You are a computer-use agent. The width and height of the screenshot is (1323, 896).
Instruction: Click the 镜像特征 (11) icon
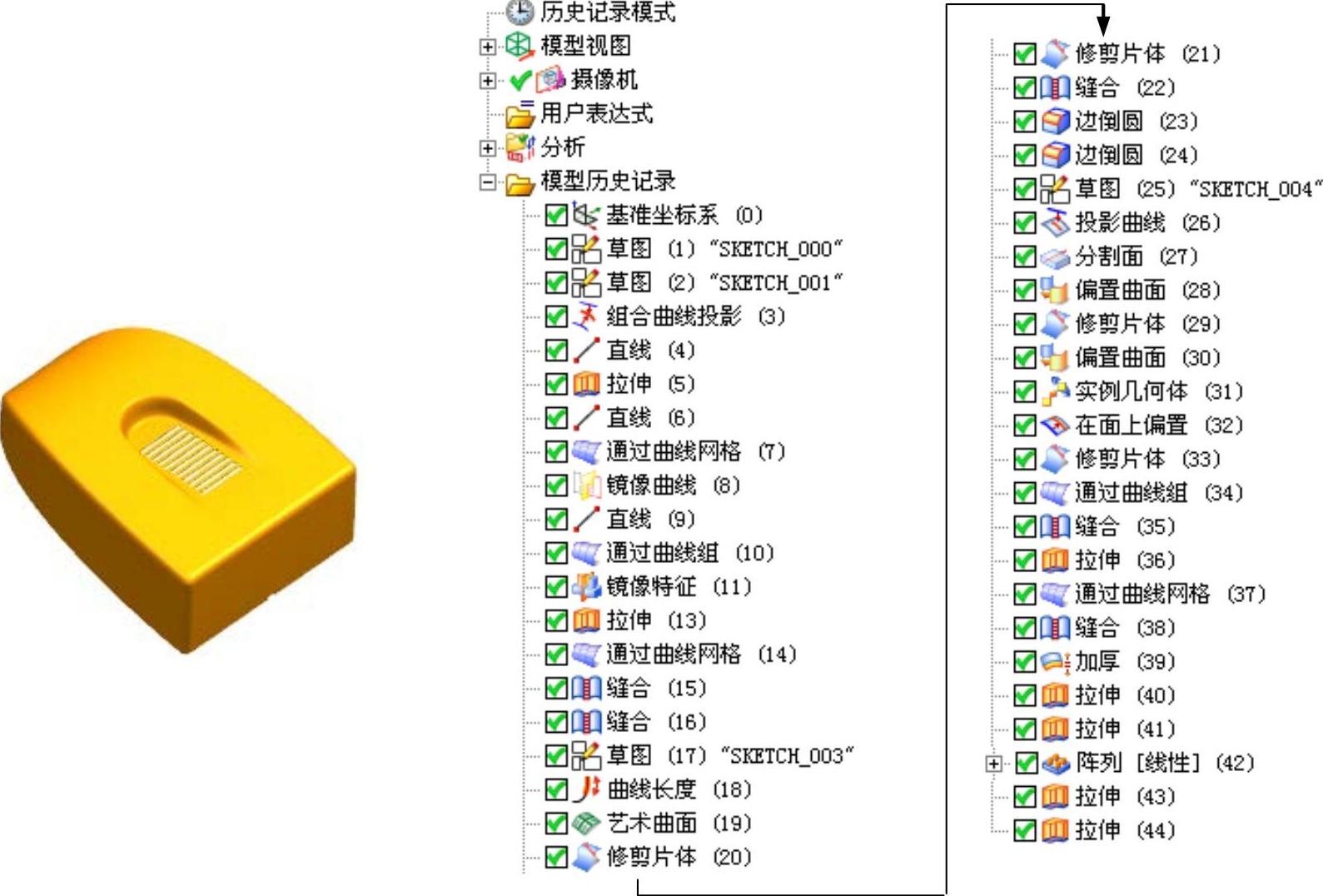click(586, 587)
